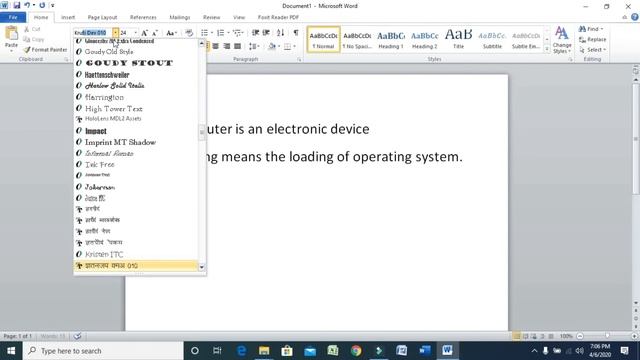The width and height of the screenshot is (640, 360).
Task: Click the font name input box
Action: (93, 33)
